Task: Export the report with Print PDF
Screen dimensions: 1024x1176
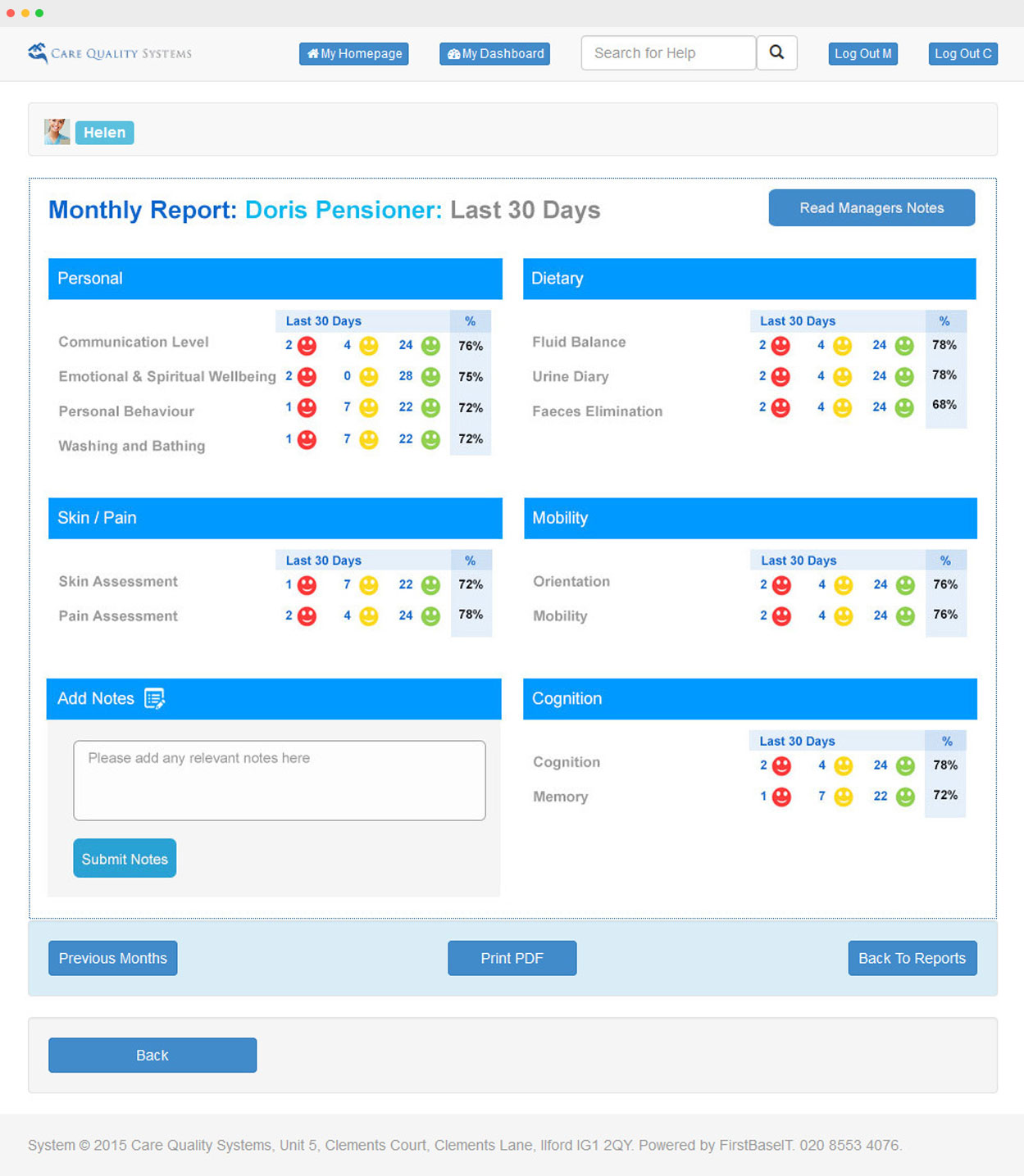Action: click(x=512, y=958)
